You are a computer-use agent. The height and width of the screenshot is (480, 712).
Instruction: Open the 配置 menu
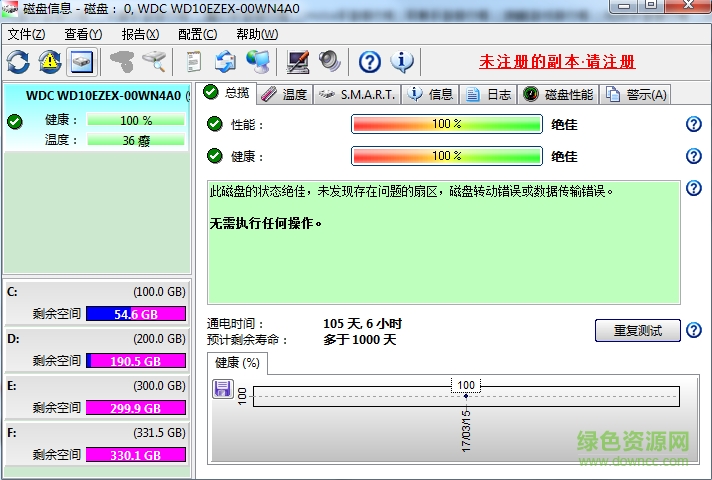coord(196,33)
